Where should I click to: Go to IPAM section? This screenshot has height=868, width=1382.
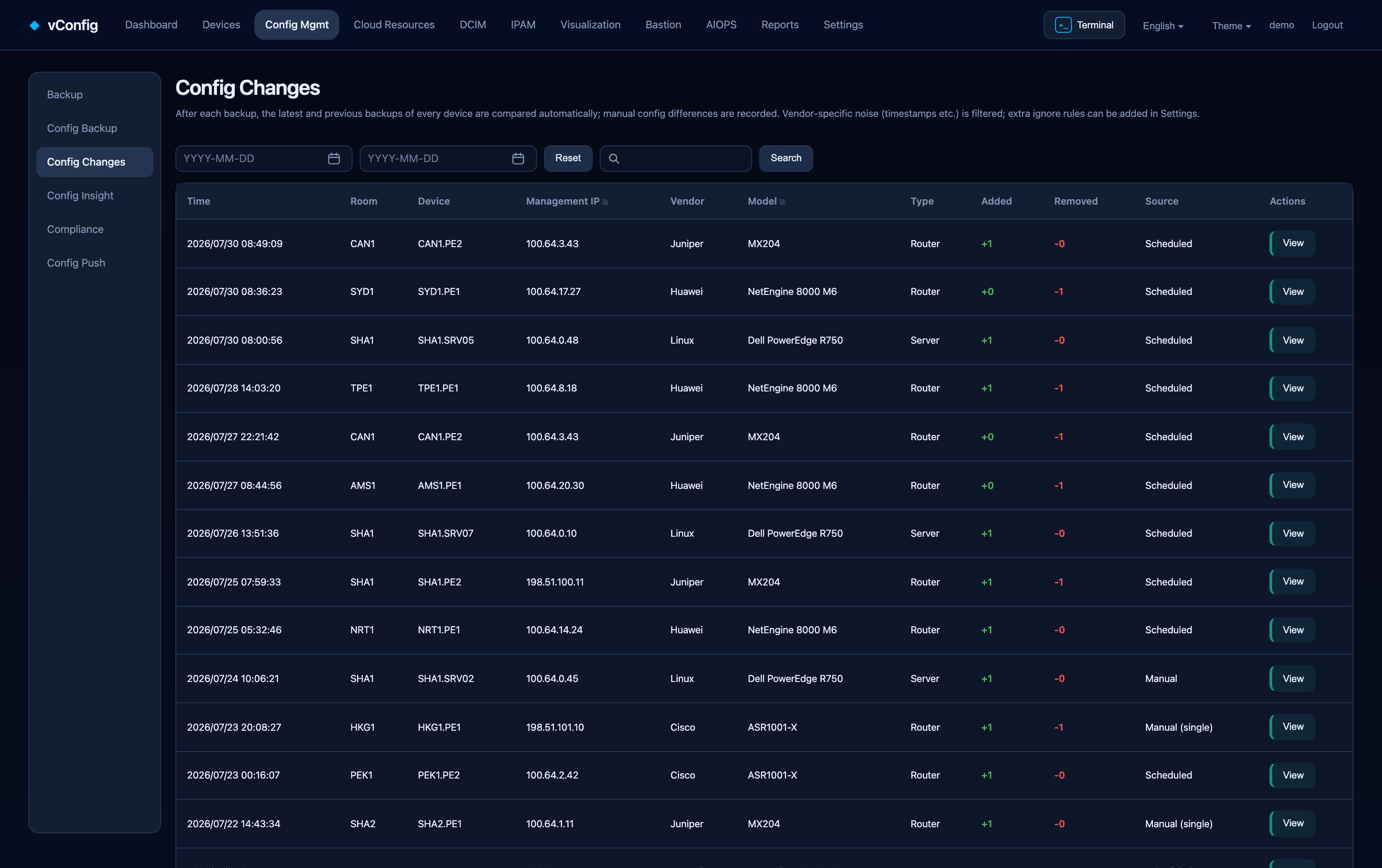[x=523, y=25]
